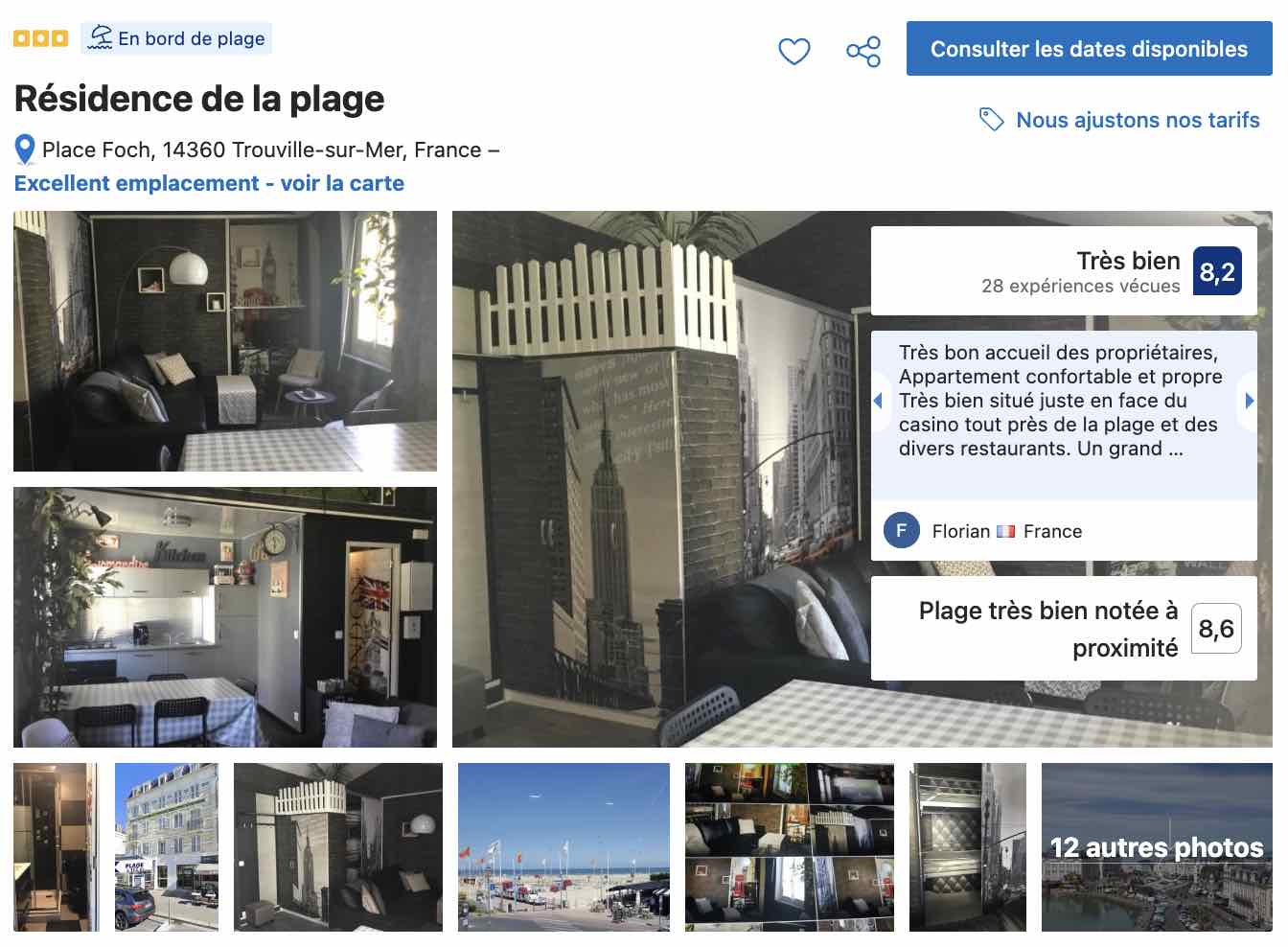Open the white building exterior thumbnail

[167, 847]
